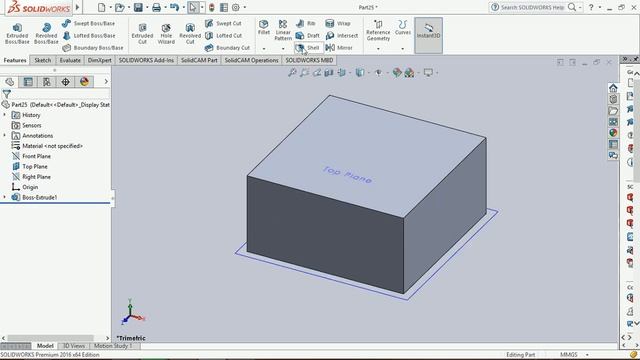This screenshot has width=640, height=360.
Task: Expand the Boss-Extrude1 feature node
Action: pos(4,197)
